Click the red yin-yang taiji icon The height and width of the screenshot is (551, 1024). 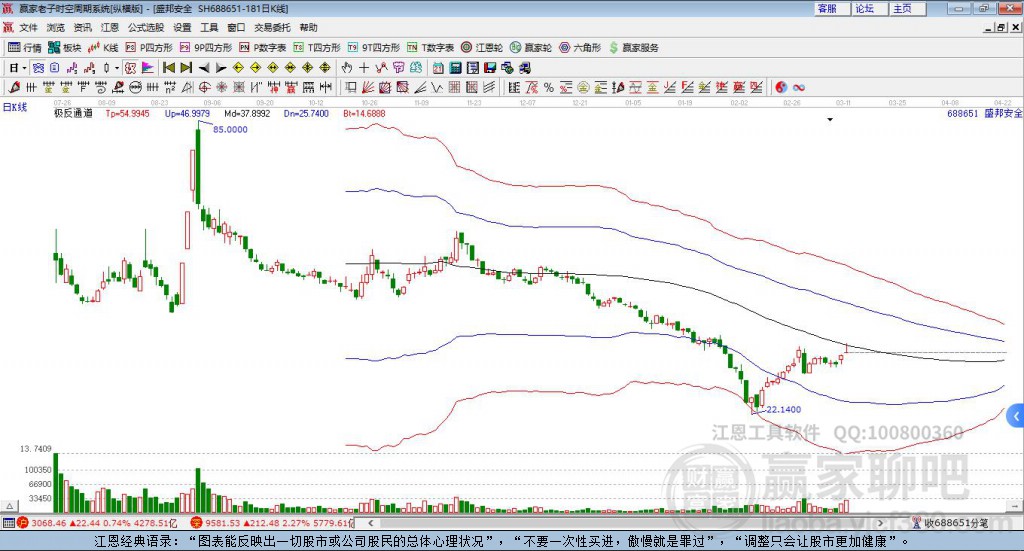click(x=781, y=87)
